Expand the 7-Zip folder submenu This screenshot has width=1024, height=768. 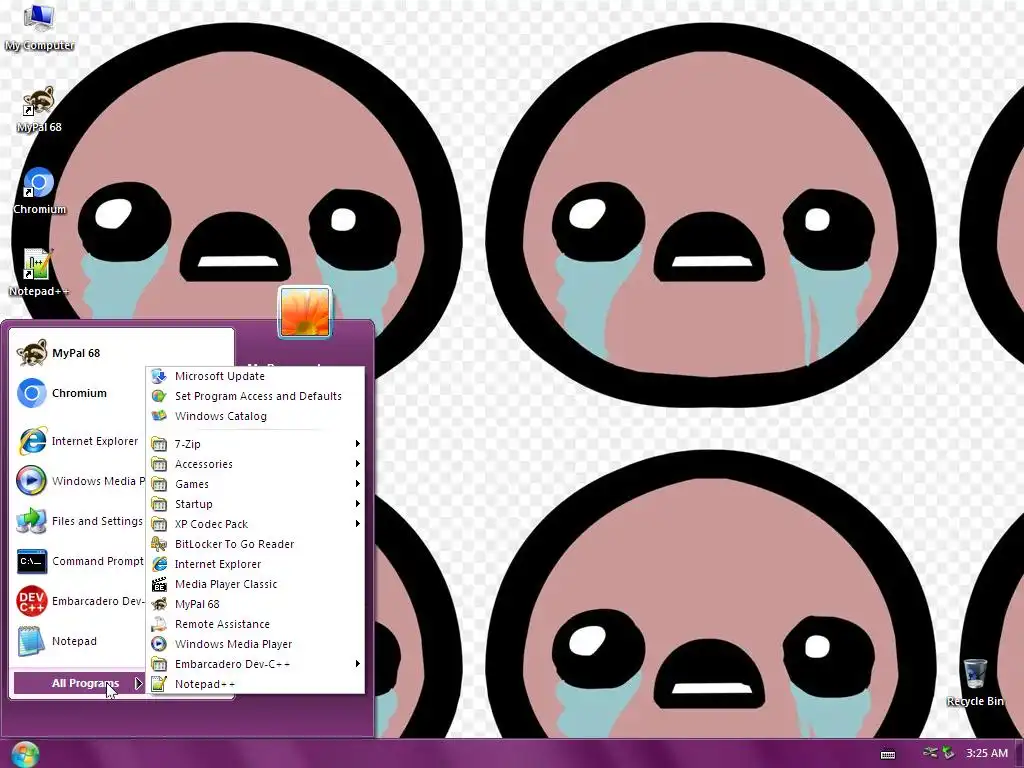pos(255,444)
